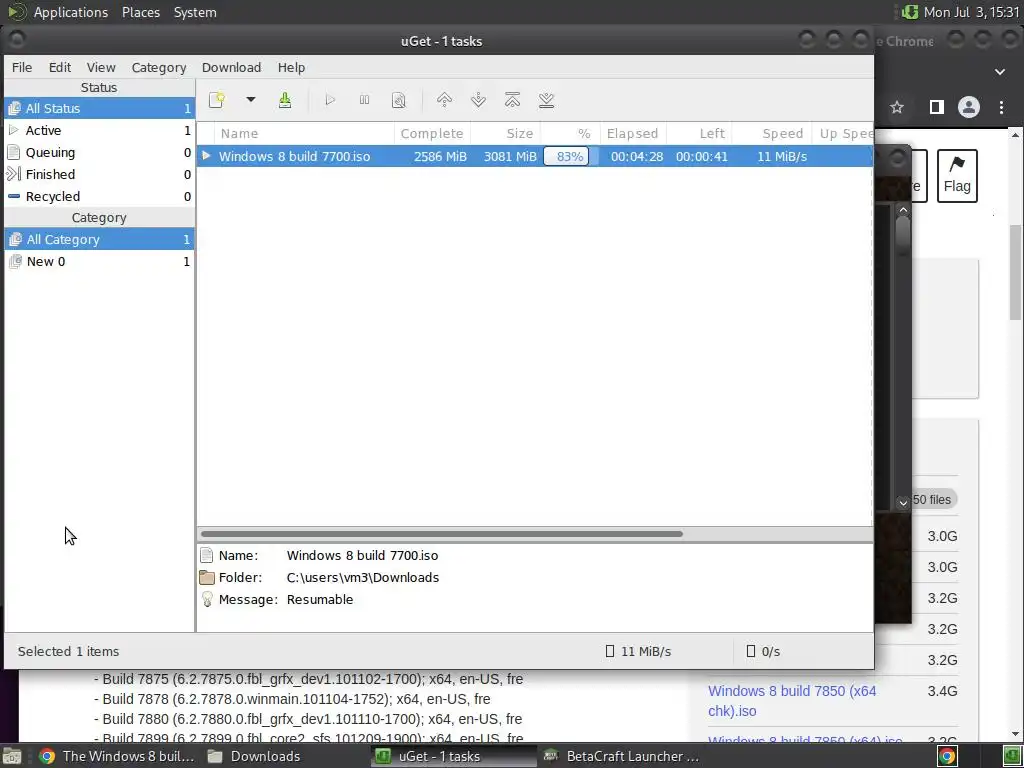Open the Places menu in top panel
The image size is (1024, 768).
[140, 12]
